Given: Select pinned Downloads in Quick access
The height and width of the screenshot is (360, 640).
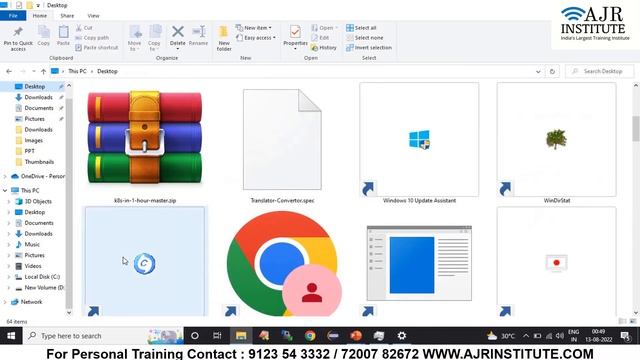Looking at the screenshot, I should pos(38,97).
